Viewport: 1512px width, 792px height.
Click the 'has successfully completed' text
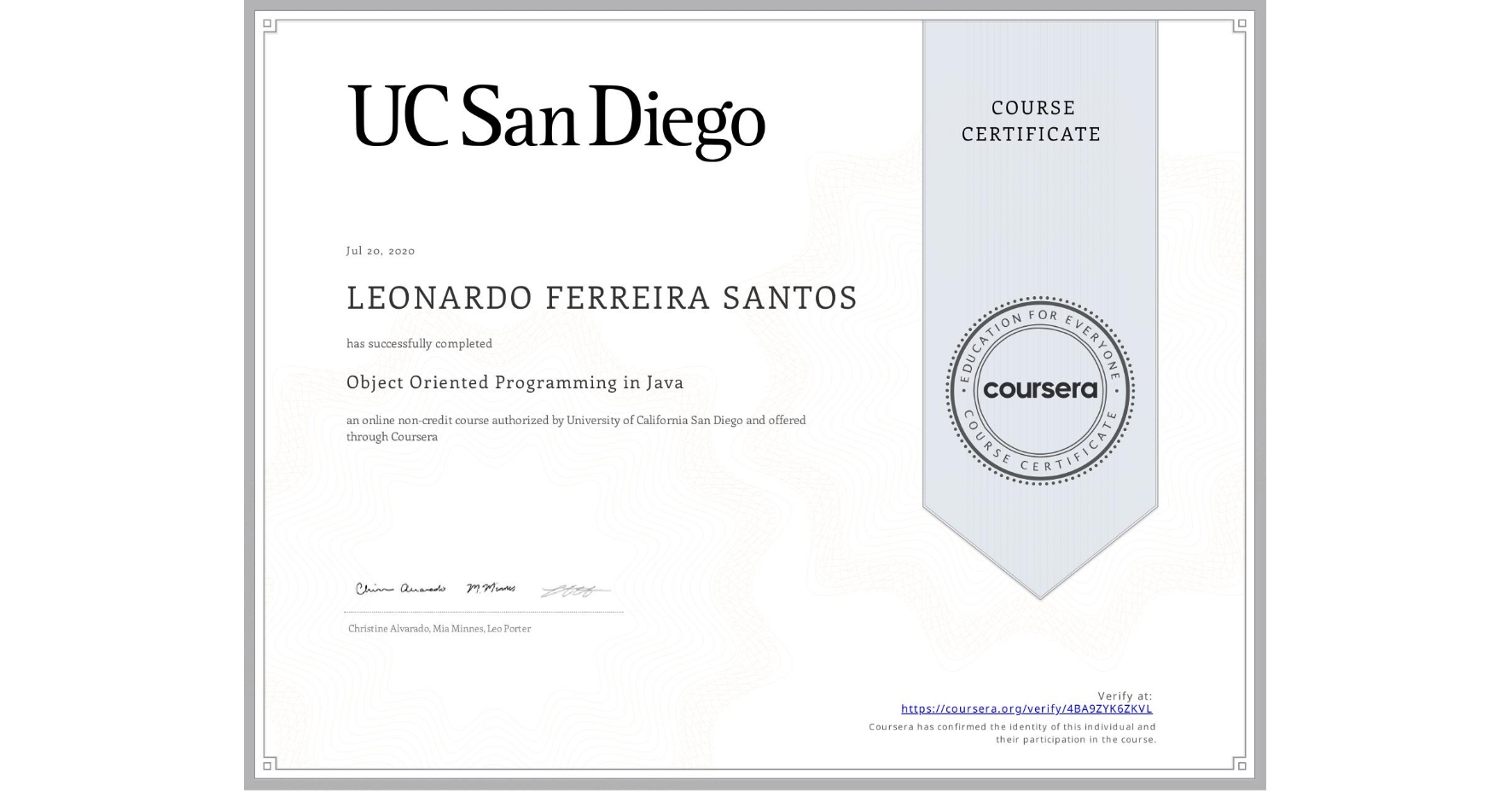419,343
